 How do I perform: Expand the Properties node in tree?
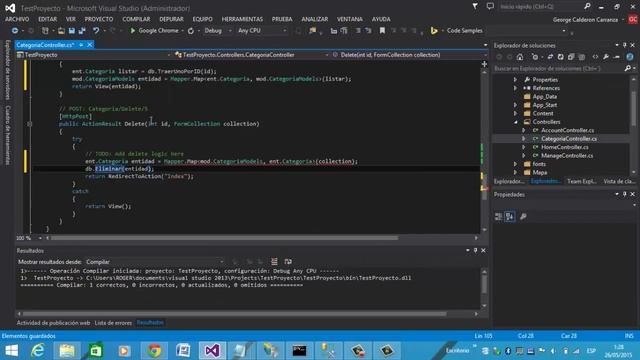(516, 80)
